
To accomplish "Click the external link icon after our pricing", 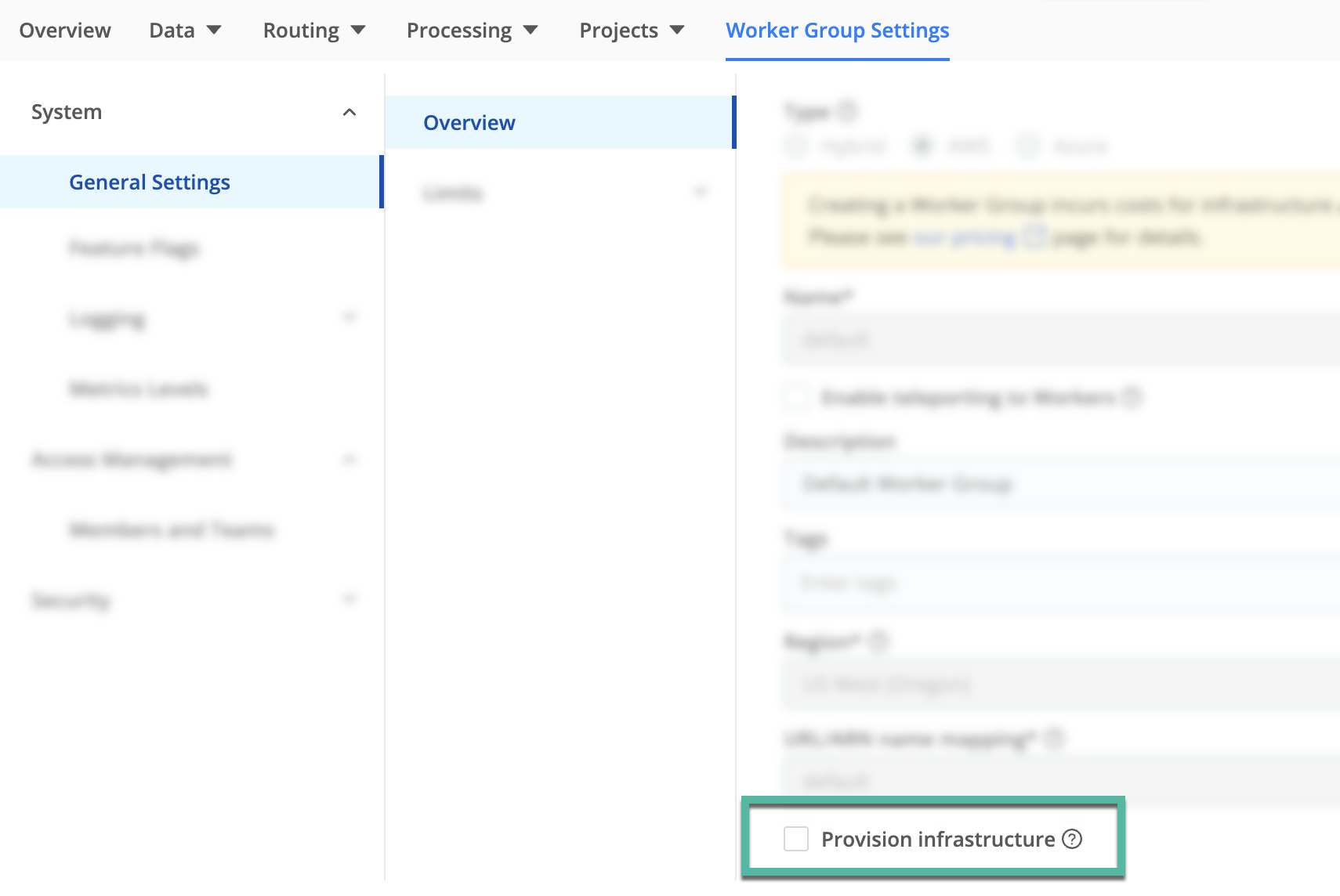I will (x=1035, y=237).
